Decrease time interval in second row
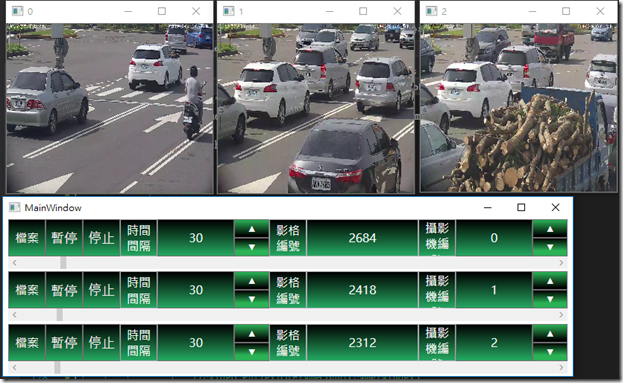This screenshot has height=383, width=623. click(252, 299)
